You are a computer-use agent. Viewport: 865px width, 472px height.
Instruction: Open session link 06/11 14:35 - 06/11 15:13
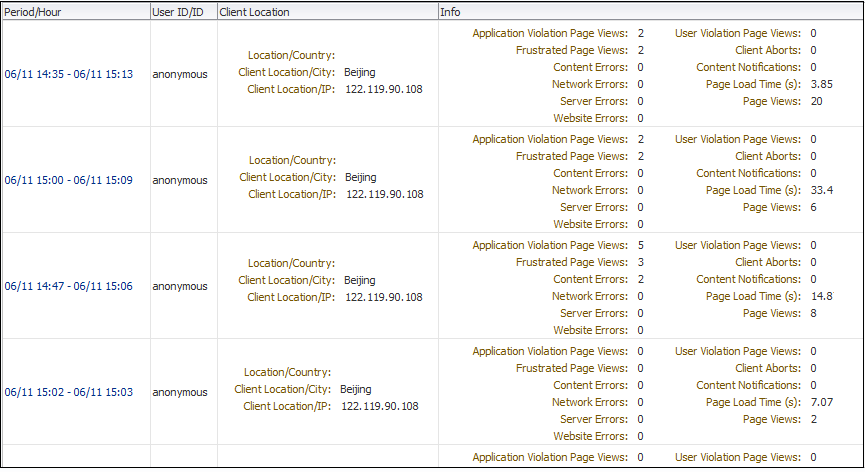[x=69, y=74]
